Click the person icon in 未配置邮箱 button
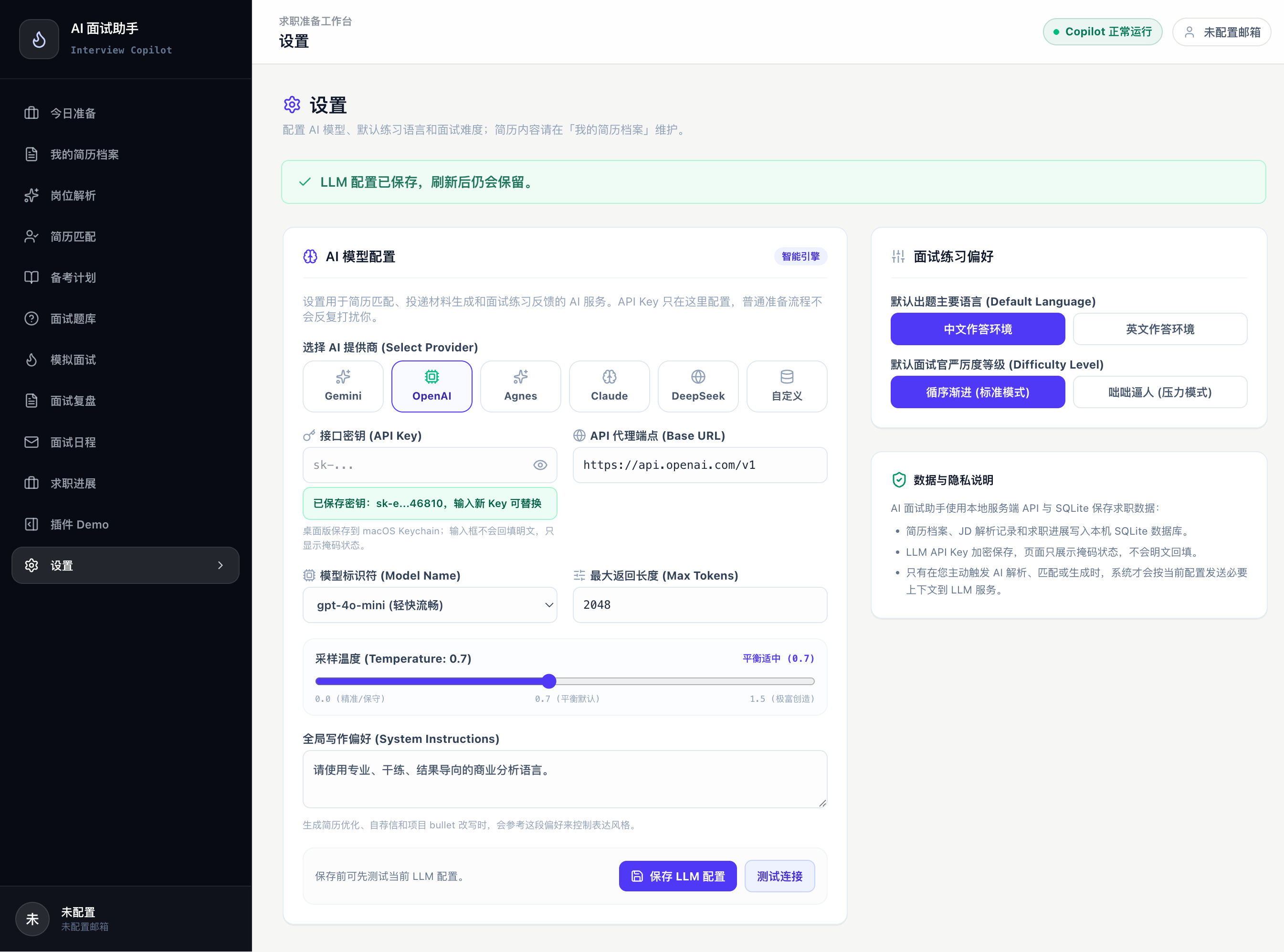Viewport: 1284px width, 952px height. coord(1189,32)
